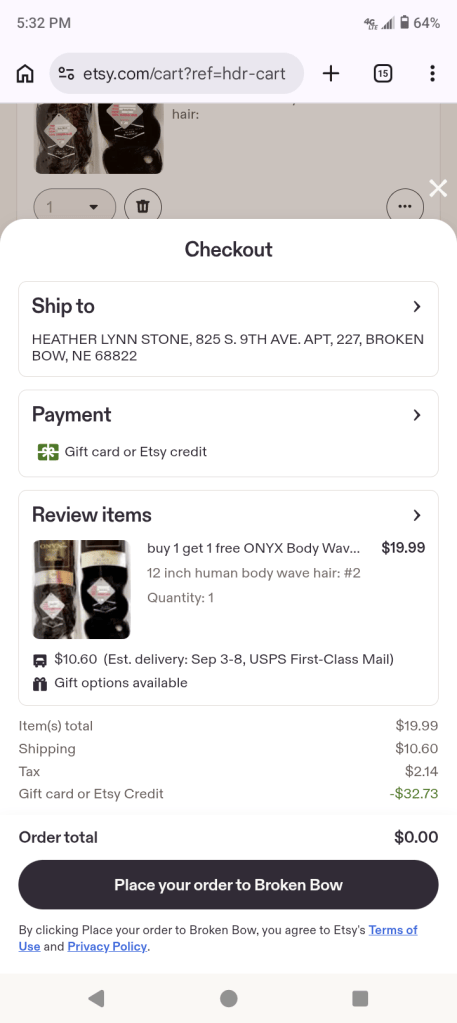Open the tab switcher showing 15 tabs
Screen dimensions: 457x1023
[x=383, y=74]
